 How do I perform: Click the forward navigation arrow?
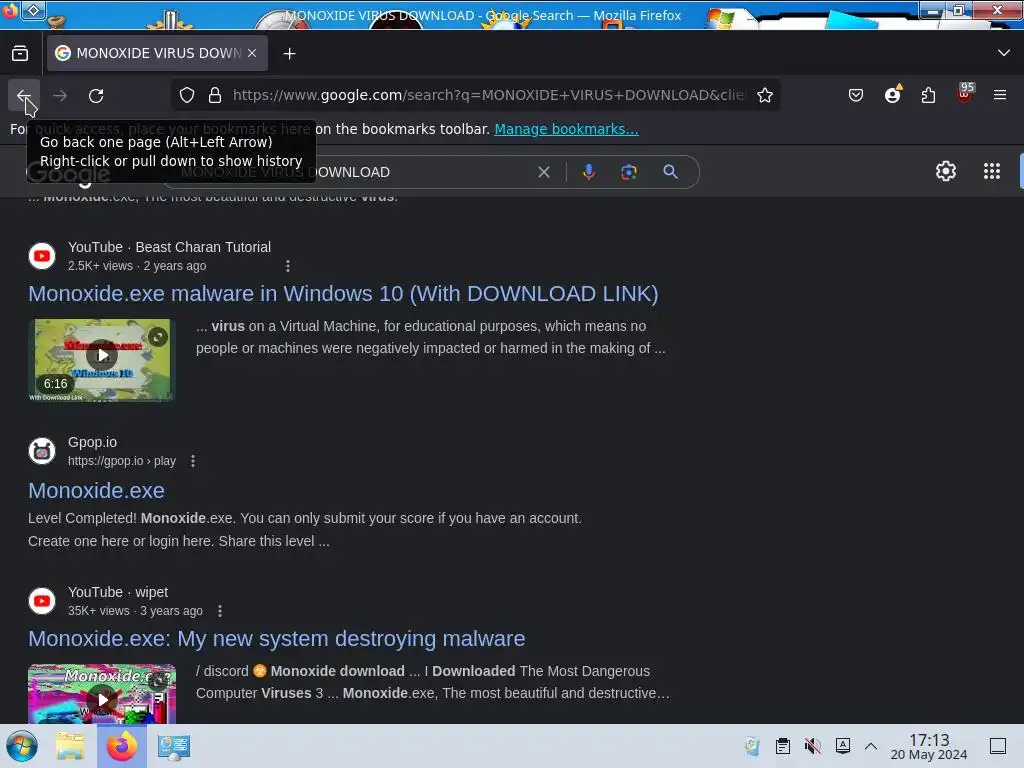tap(60, 95)
